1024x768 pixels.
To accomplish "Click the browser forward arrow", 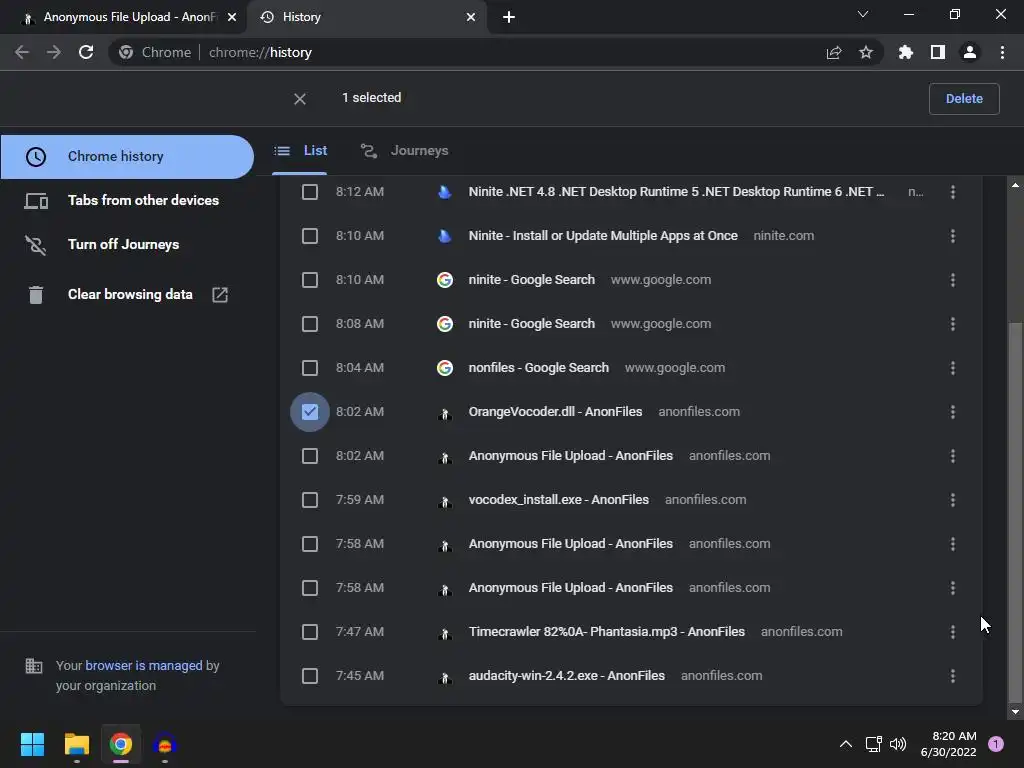I will click(x=54, y=52).
